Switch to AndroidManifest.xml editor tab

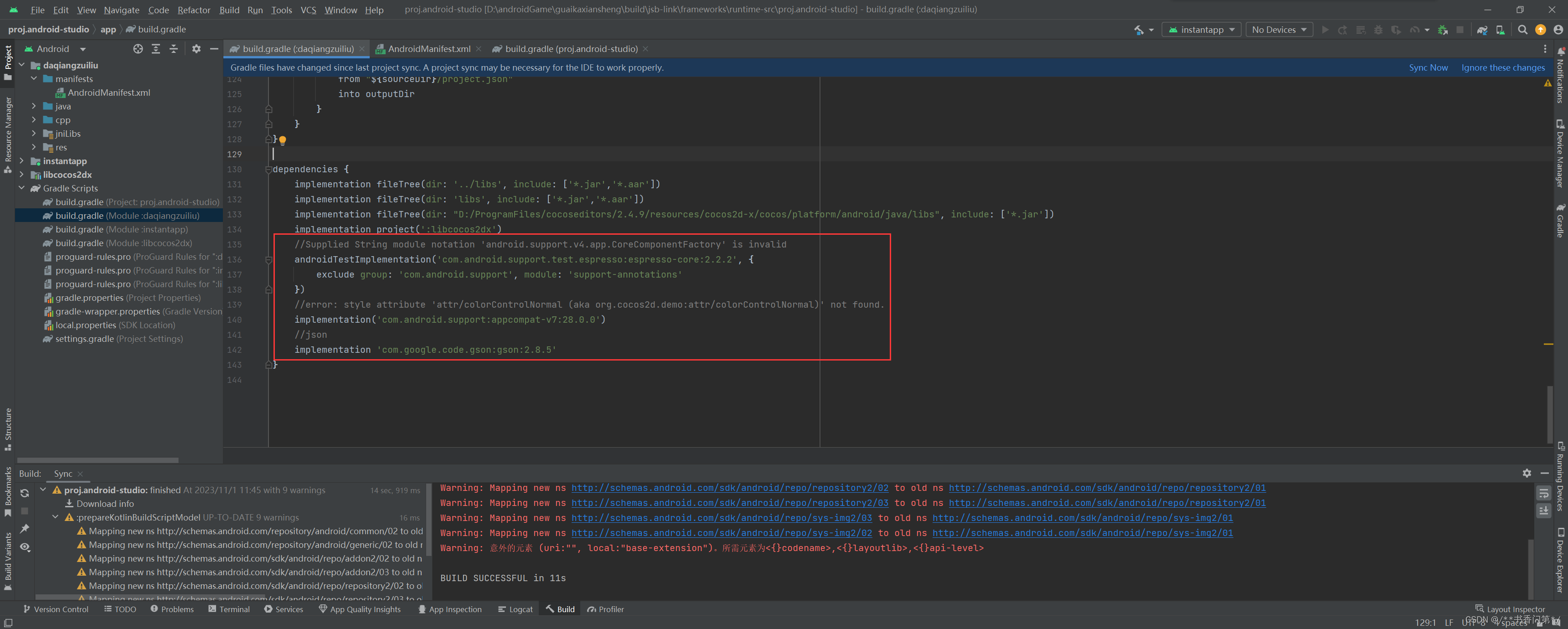(428, 49)
